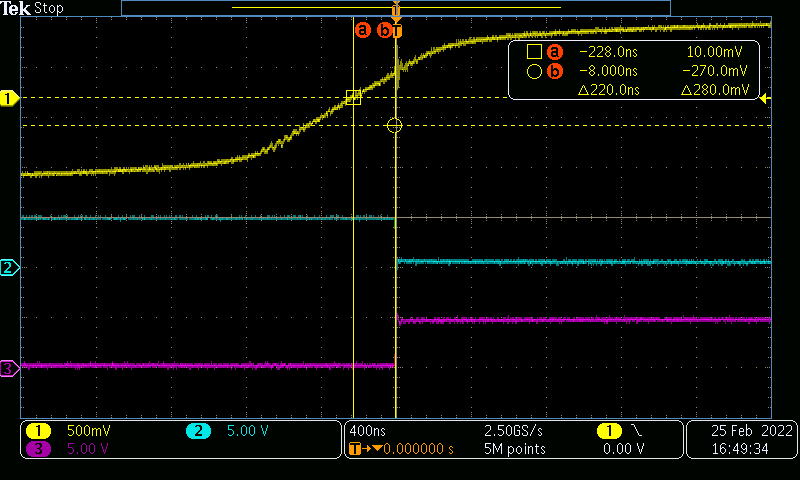This screenshot has width=800, height=480.
Task: Click the Stop acquisition status indicator
Action: 48,9
